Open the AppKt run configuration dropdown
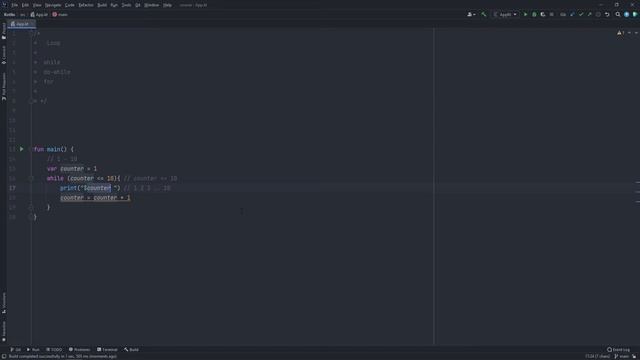This screenshot has width=640, height=360. tap(505, 15)
